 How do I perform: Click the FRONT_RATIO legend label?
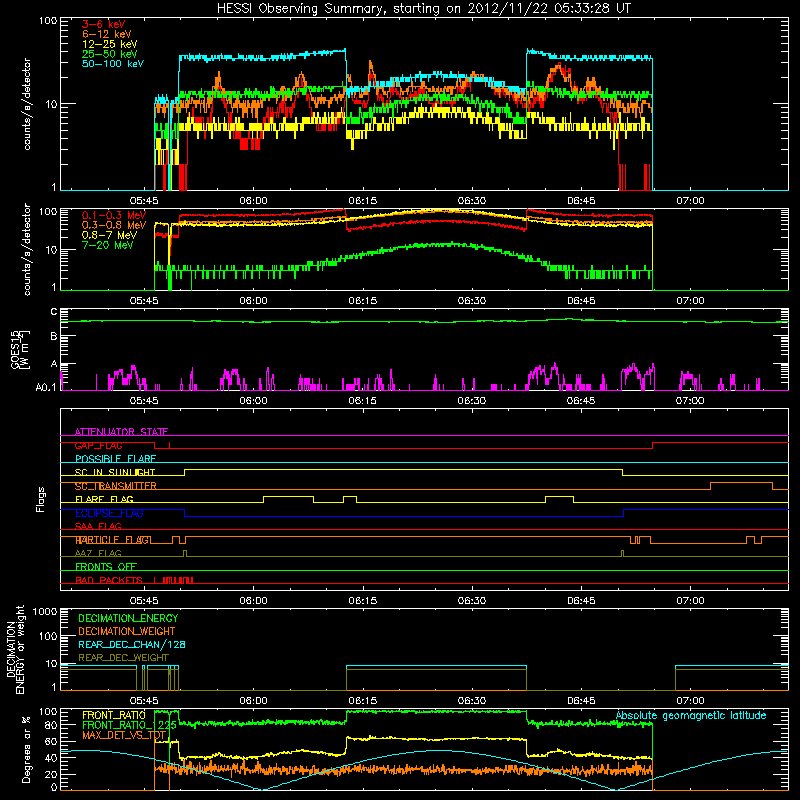(x=114, y=715)
